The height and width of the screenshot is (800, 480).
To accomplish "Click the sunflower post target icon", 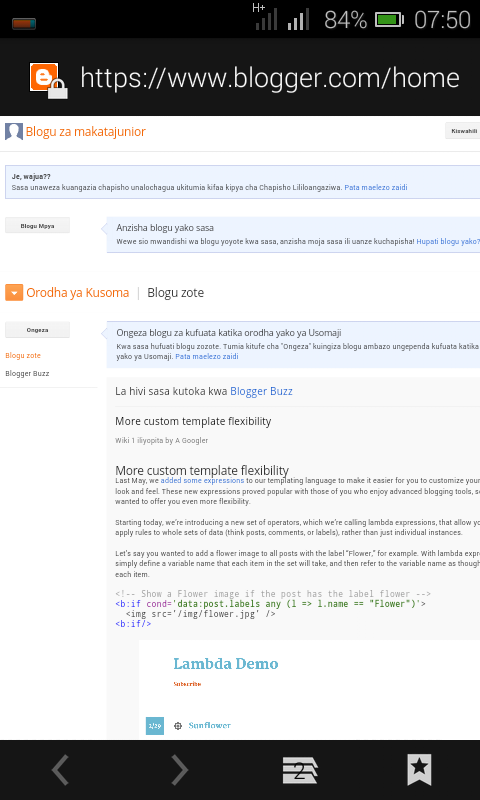I will [x=178, y=726].
